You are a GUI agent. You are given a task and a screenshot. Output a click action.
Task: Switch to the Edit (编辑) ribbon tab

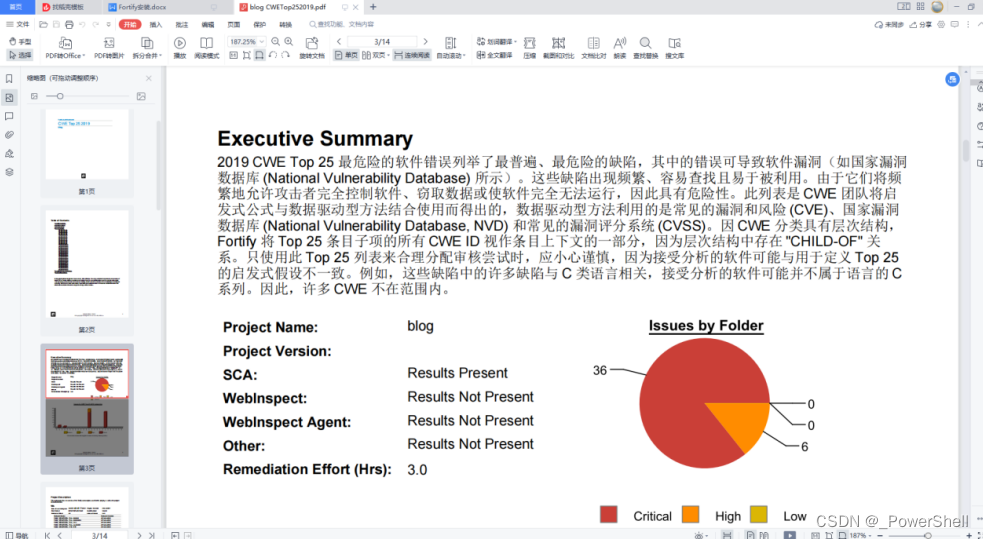point(208,24)
